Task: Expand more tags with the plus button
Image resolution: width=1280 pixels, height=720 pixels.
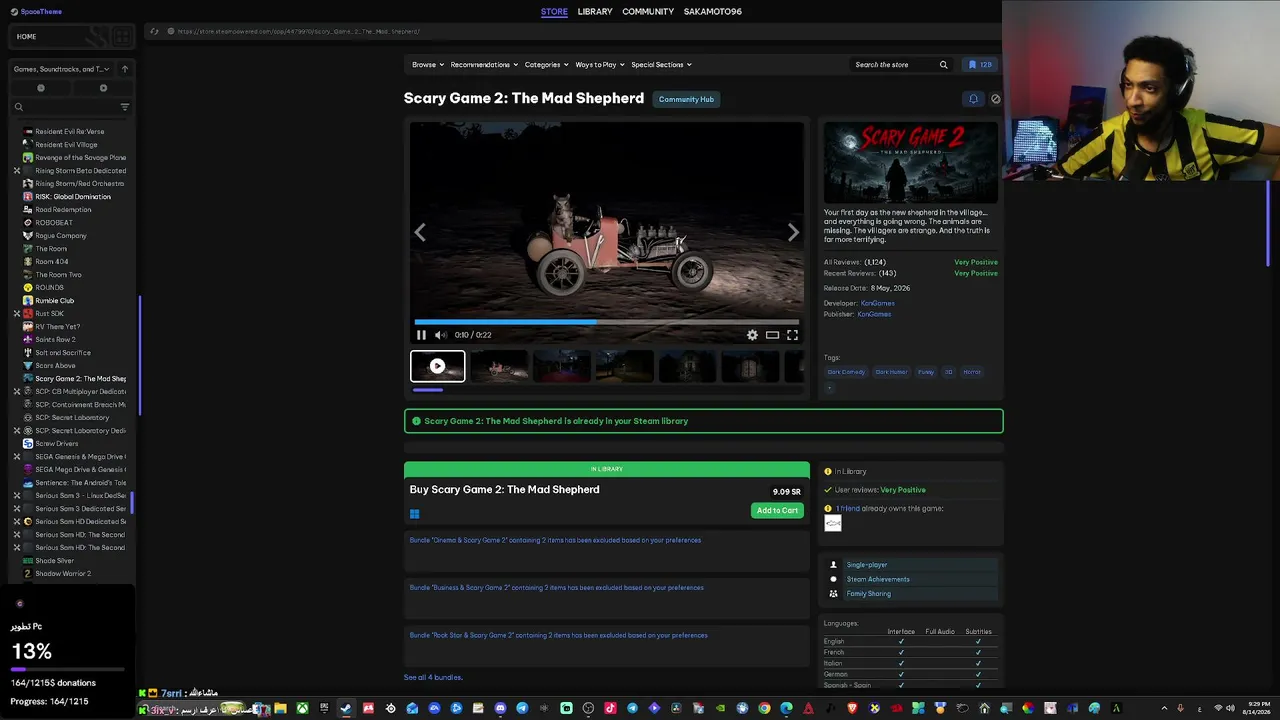Action: (829, 388)
